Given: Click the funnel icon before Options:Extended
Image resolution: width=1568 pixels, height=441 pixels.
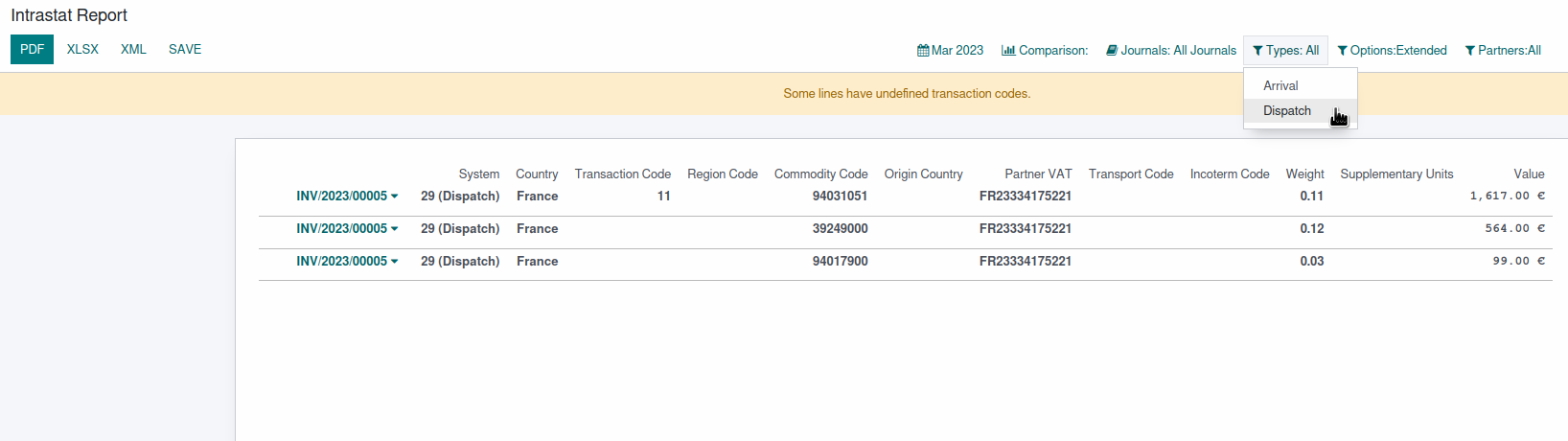Looking at the screenshot, I should click(1343, 51).
